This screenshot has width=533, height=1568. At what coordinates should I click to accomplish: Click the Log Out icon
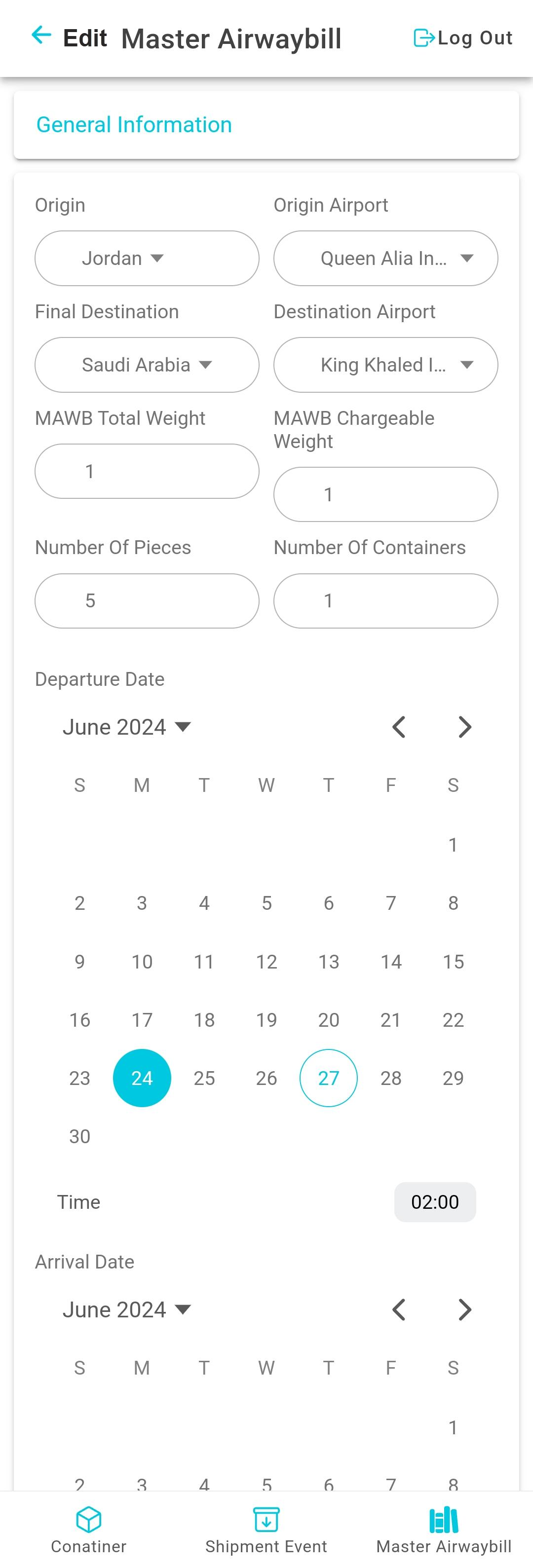click(424, 37)
